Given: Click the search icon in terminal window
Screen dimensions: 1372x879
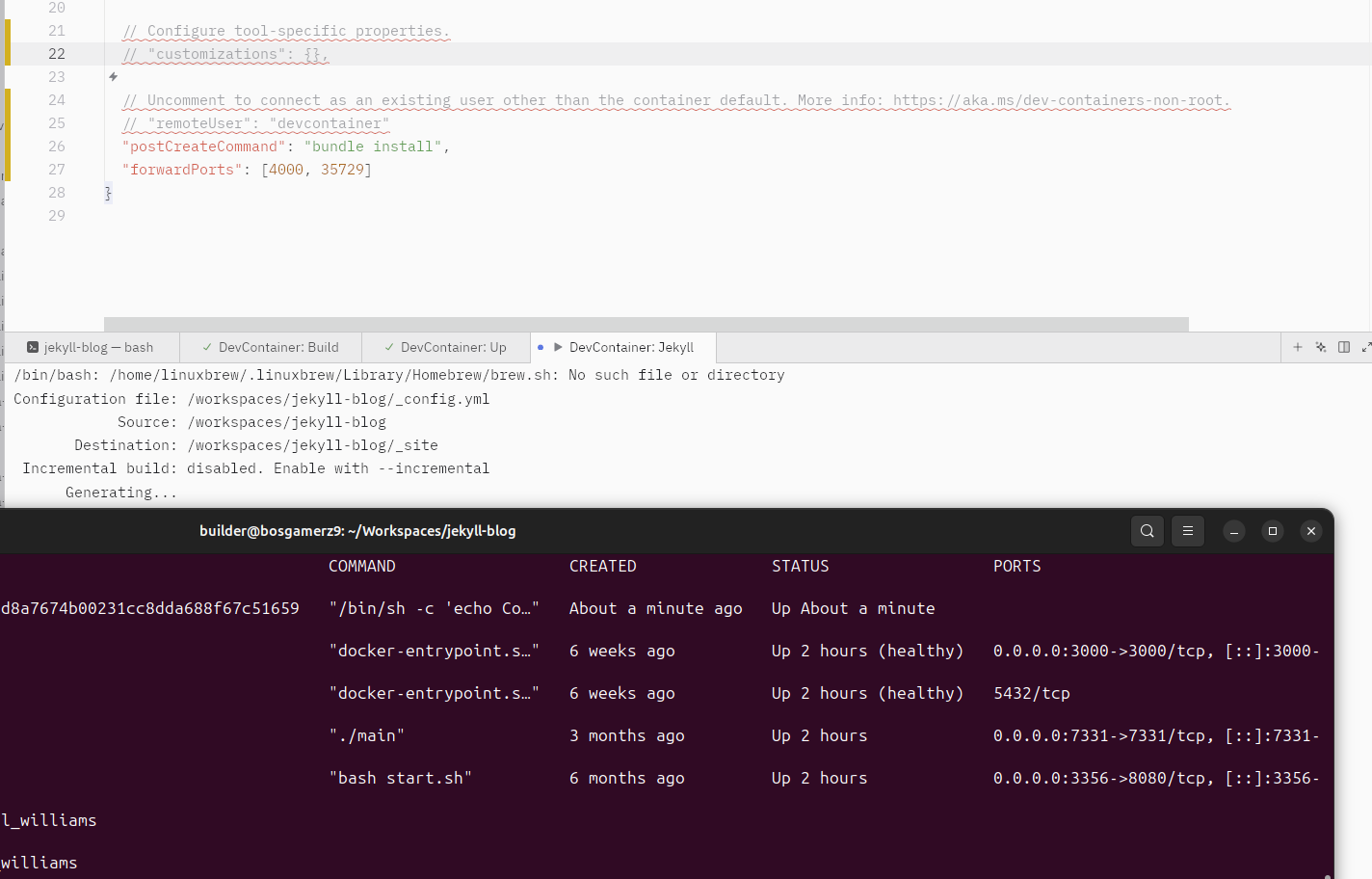Looking at the screenshot, I should click(x=1148, y=531).
